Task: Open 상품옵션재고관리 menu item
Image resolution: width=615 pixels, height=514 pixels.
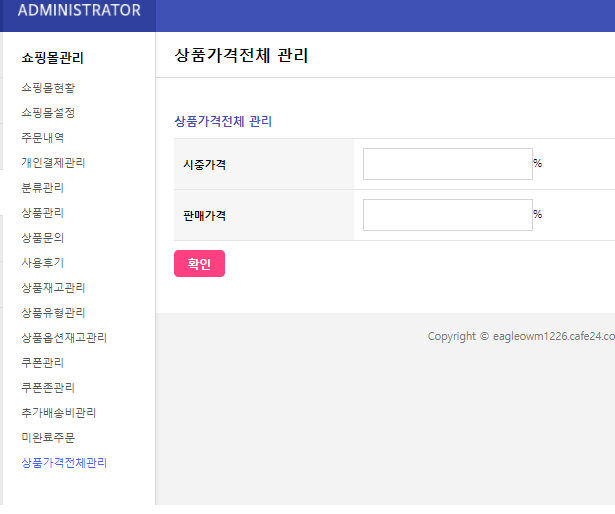Action: [64, 338]
